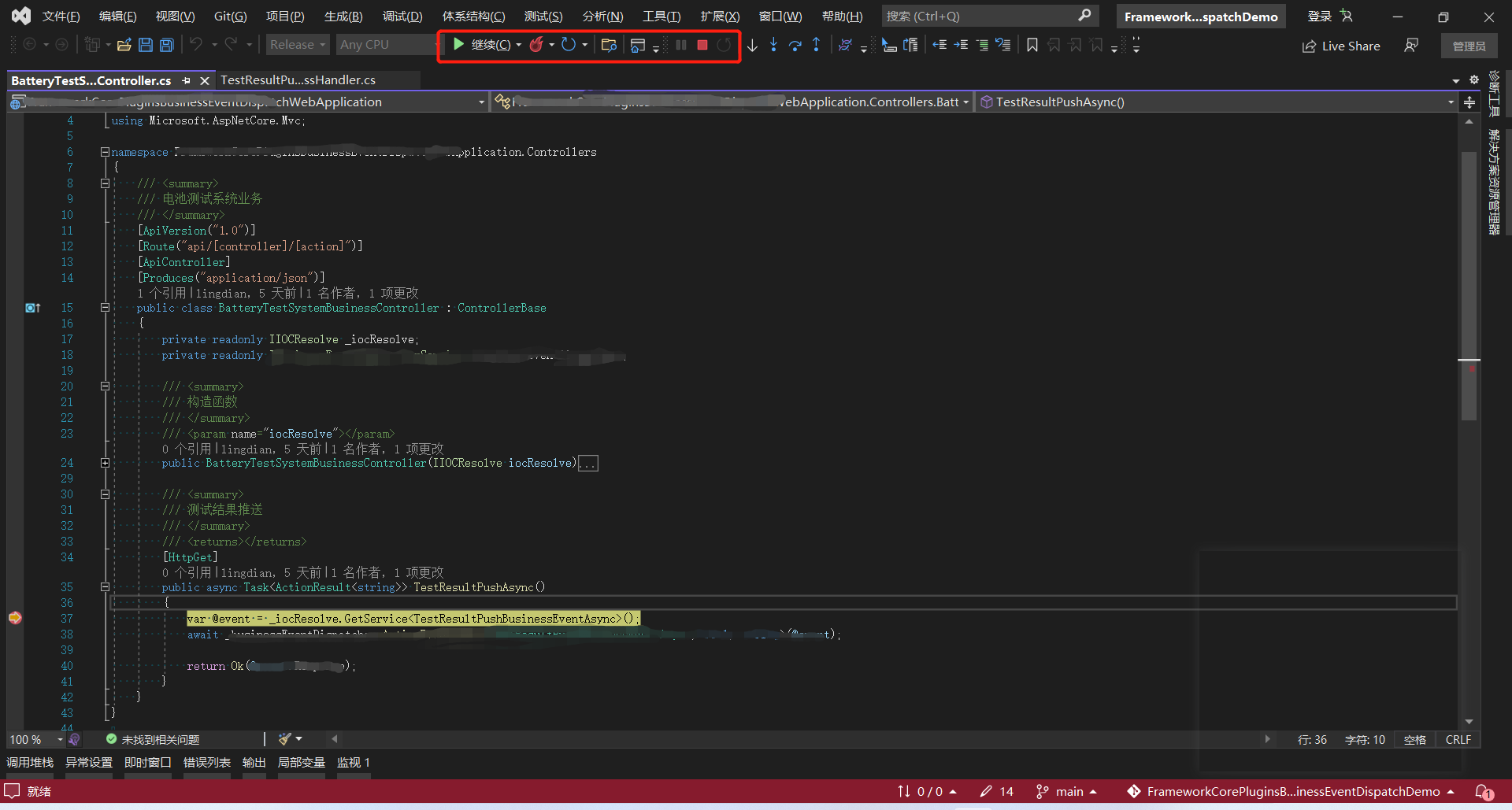This screenshot has width=1512, height=810.
Task: Click in the 搜索 (Ctrl+Q) search box
Action: [x=988, y=16]
